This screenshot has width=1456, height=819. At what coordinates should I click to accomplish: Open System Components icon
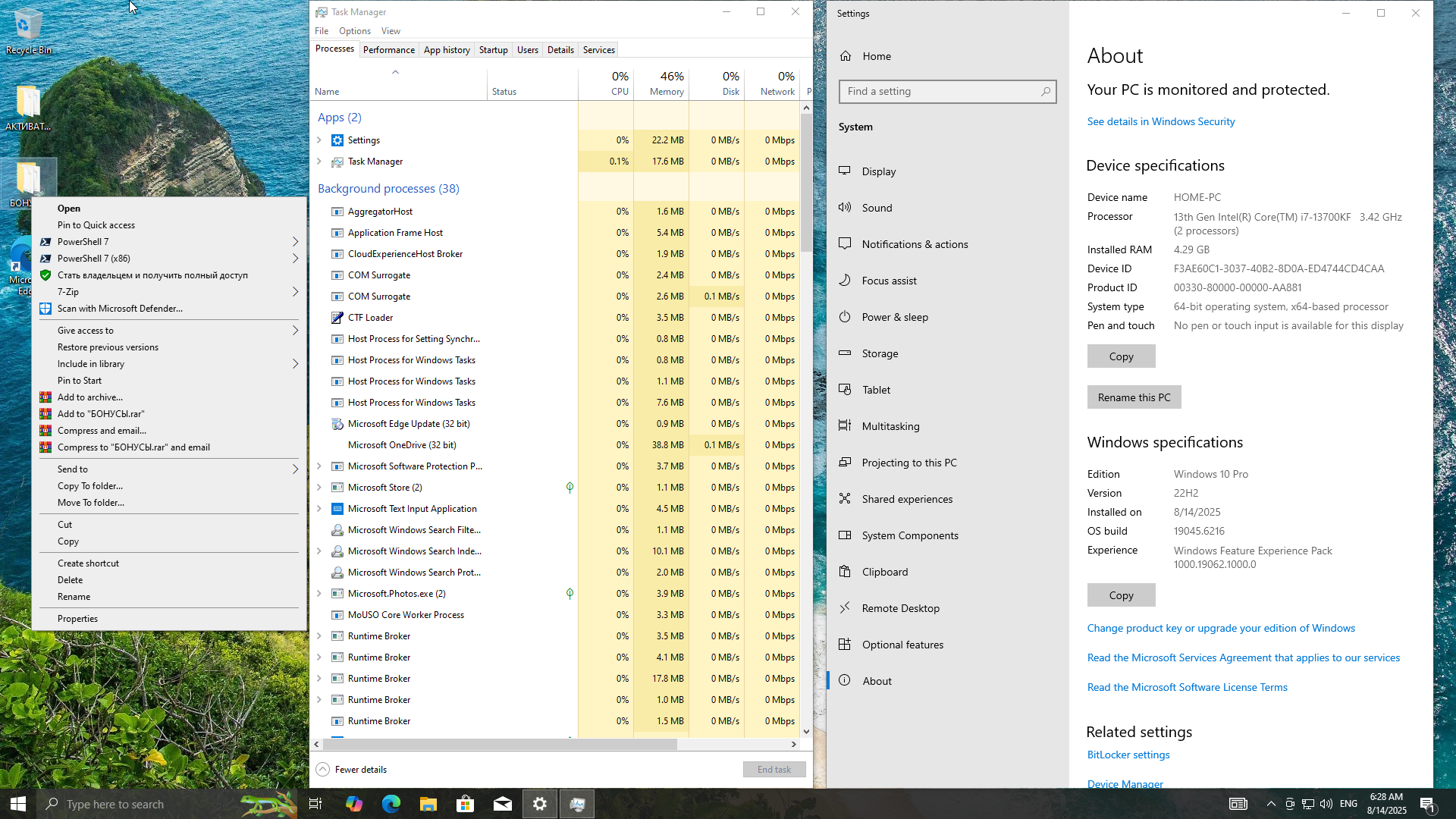pos(845,535)
